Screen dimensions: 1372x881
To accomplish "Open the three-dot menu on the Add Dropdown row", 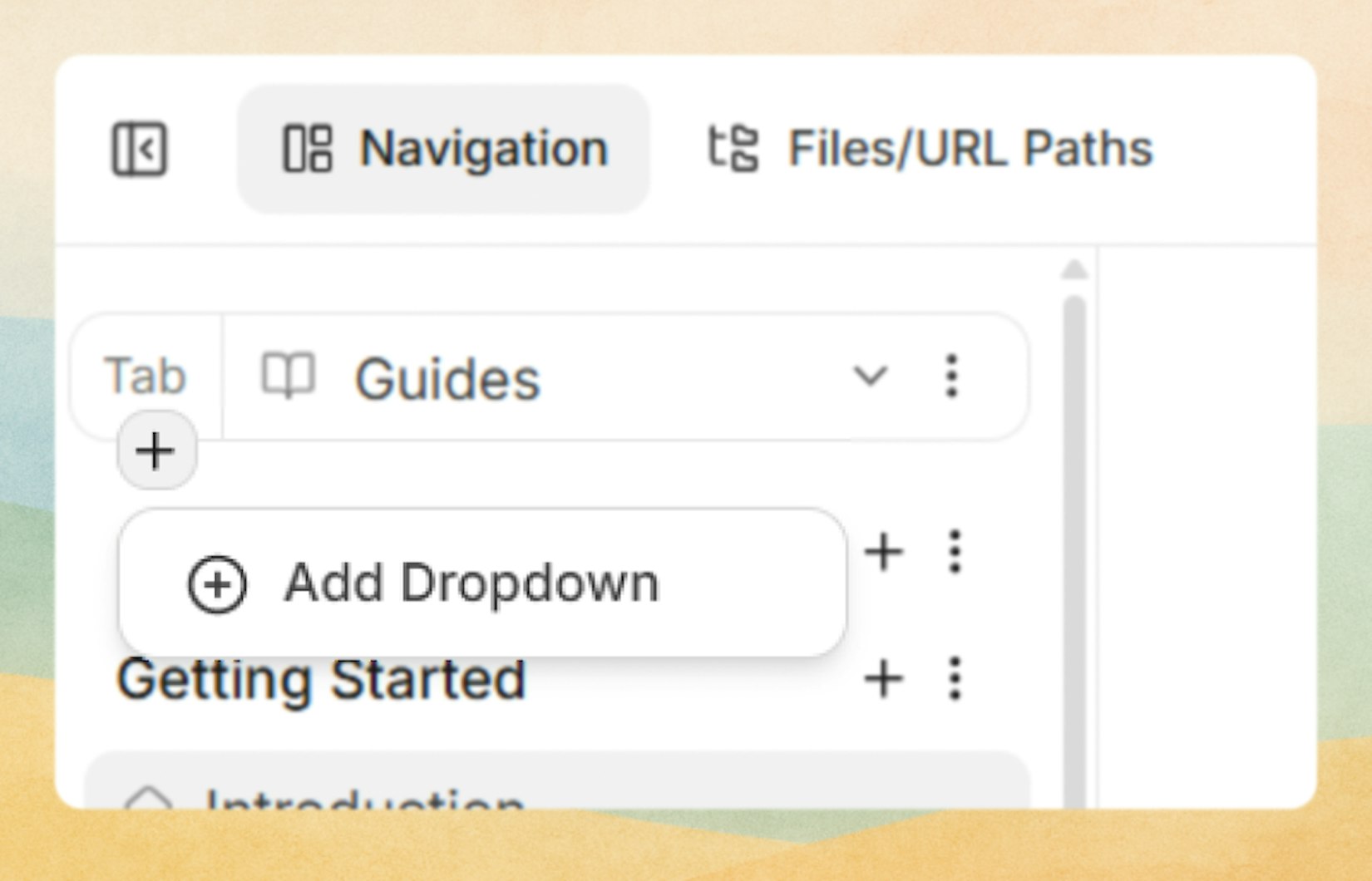I will [953, 551].
